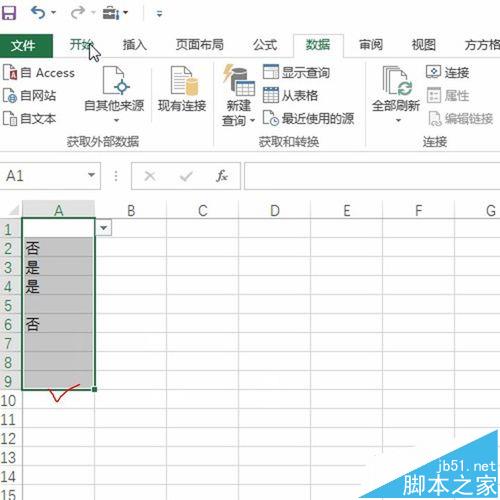Open cell A1 validation dropdown arrow
Viewport: 500px width, 500px height.
(104, 228)
